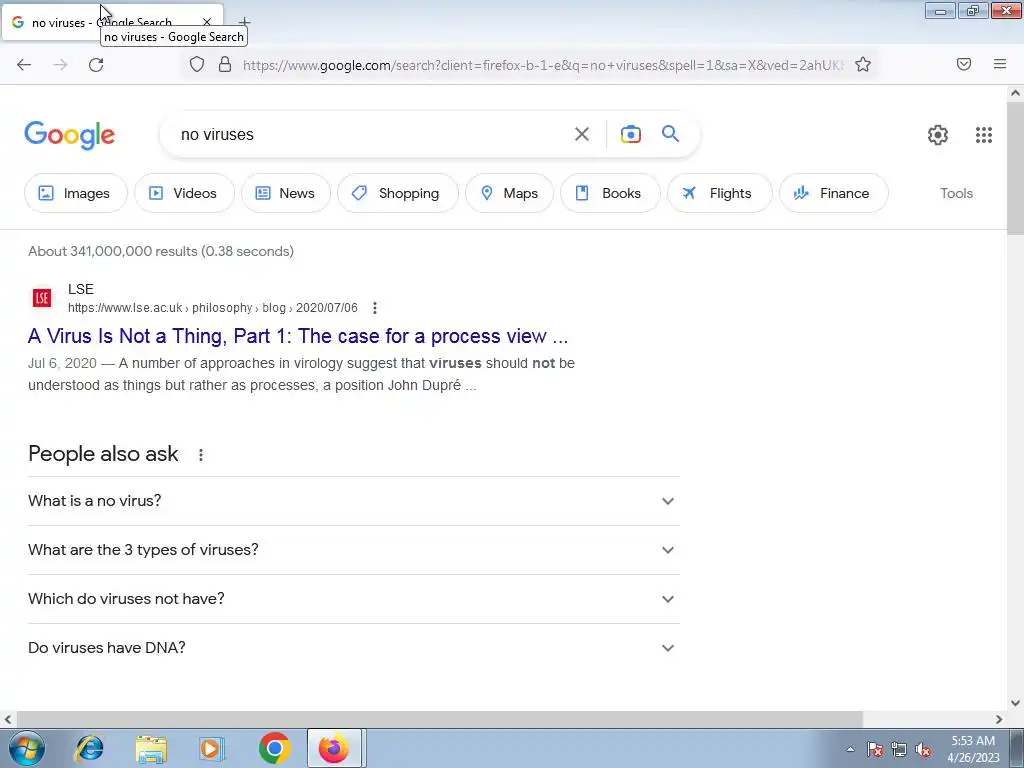Select the Books filter
Viewport: 1024px width, 768px height.
click(610, 193)
